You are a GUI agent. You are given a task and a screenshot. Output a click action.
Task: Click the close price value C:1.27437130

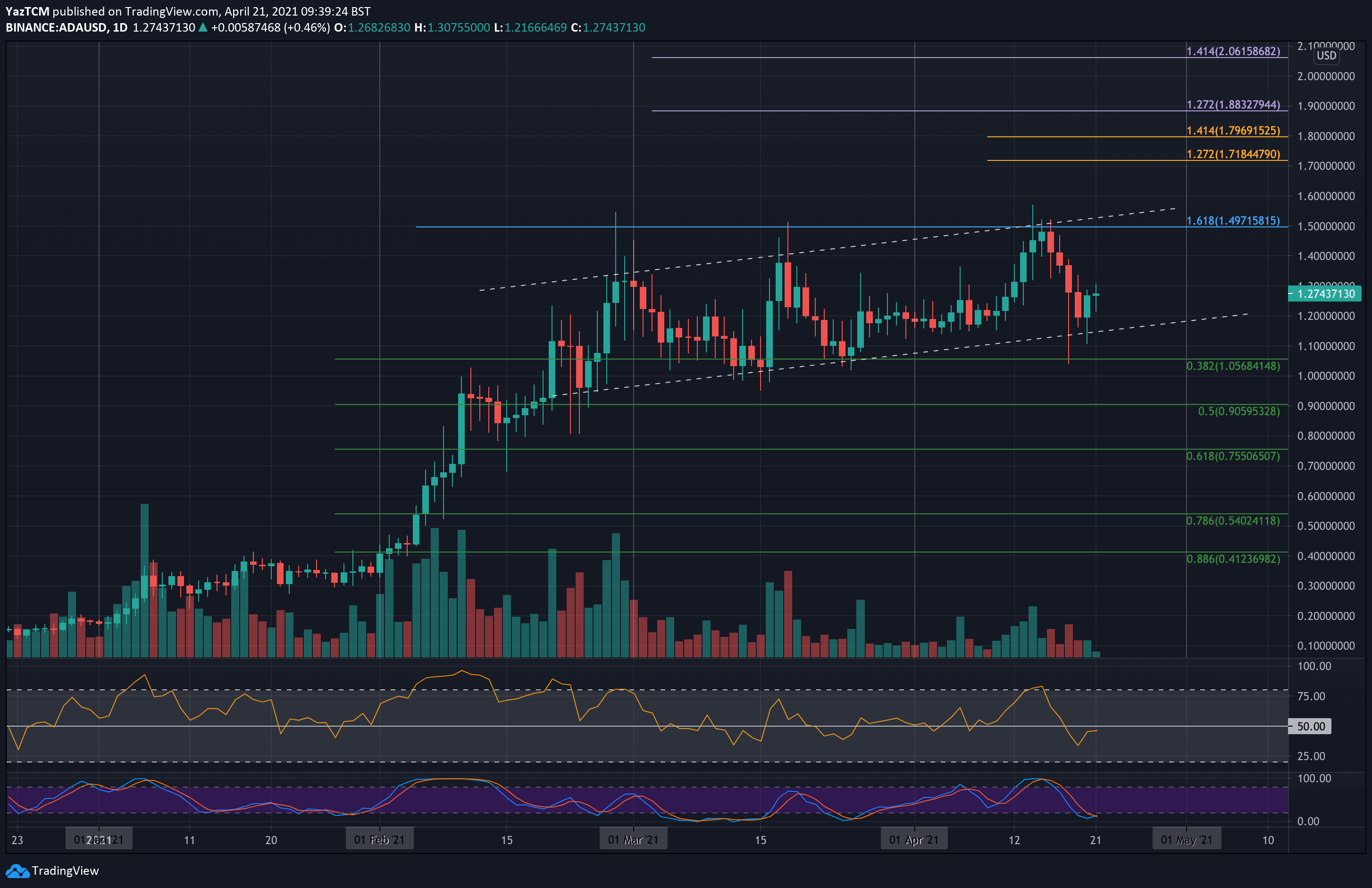(x=608, y=28)
